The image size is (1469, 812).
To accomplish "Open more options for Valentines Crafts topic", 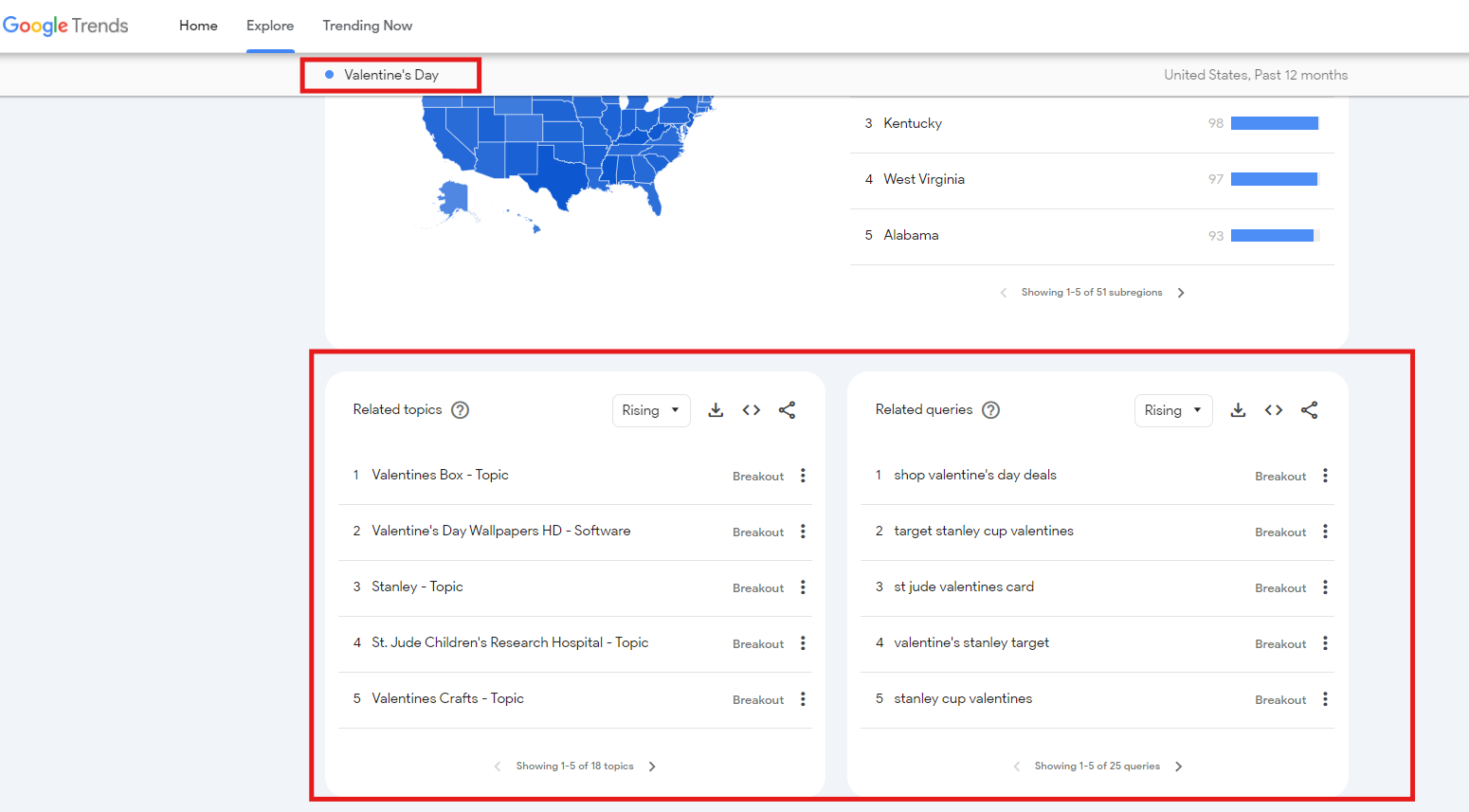I will click(x=803, y=699).
